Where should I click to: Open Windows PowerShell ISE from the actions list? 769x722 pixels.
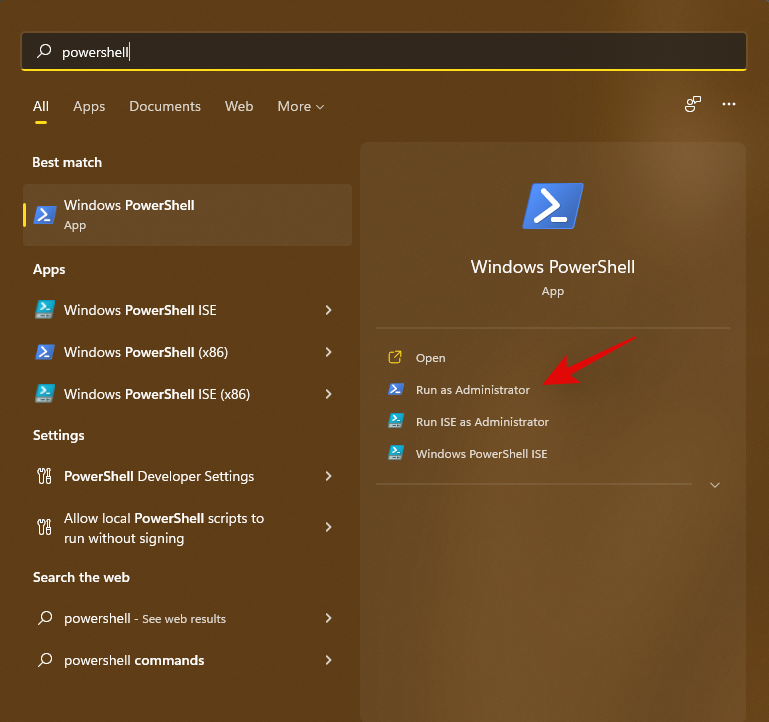tap(481, 454)
